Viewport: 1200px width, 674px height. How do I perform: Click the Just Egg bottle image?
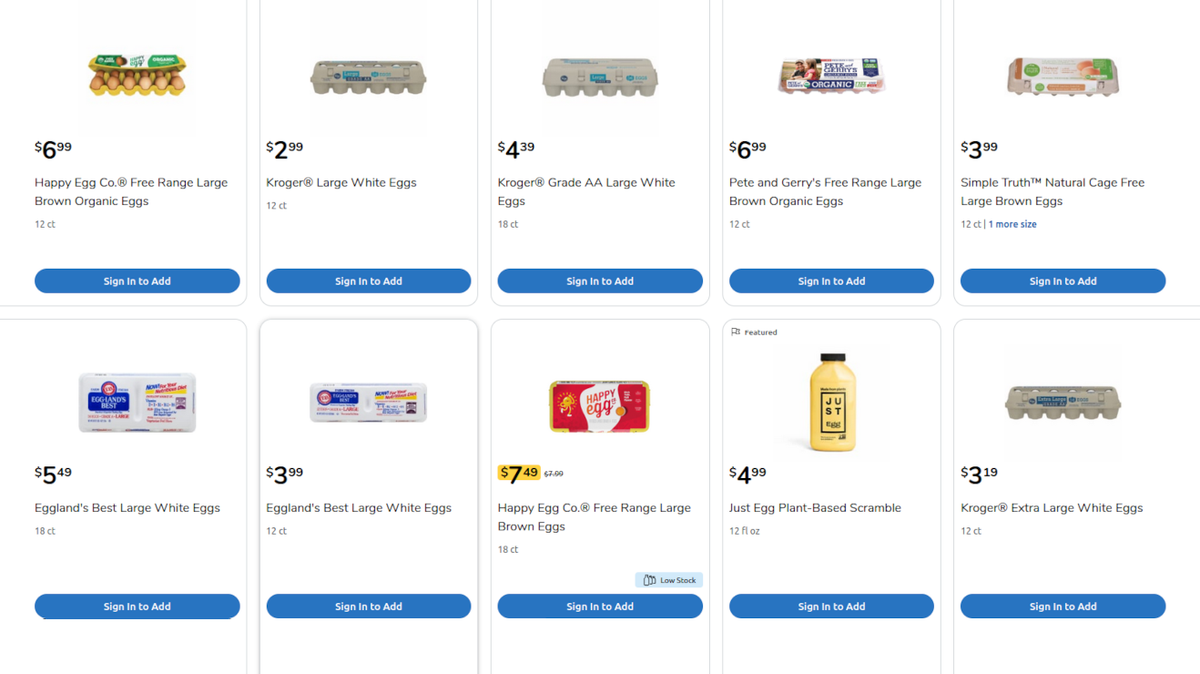[x=831, y=402]
